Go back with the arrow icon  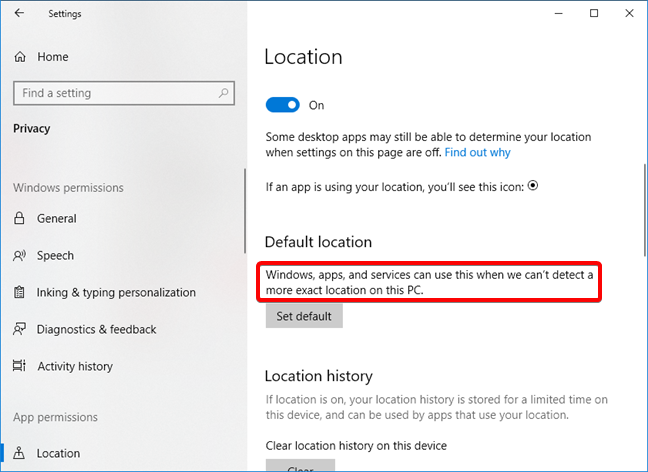pos(19,13)
